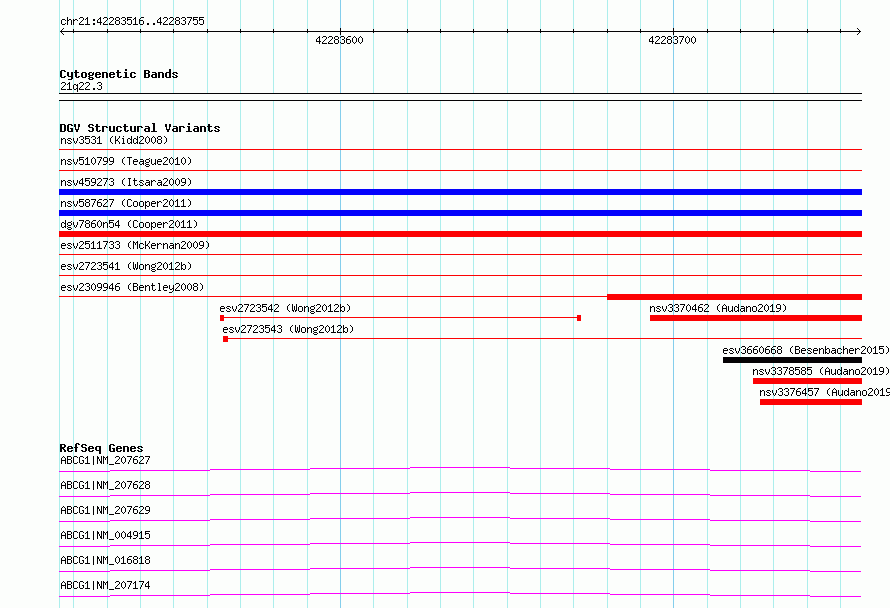
Task: Click the esv2723542 left endpoint marker
Action: [x=222, y=318]
